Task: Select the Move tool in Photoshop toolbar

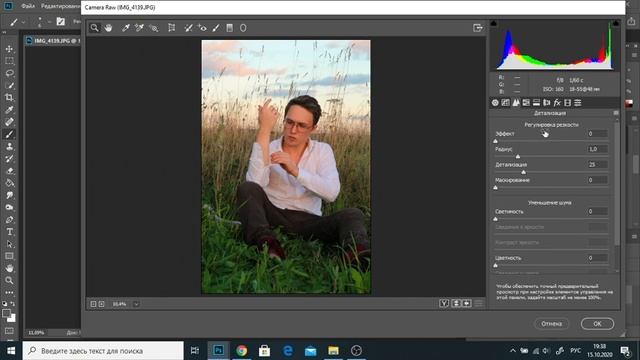Action: (x=9, y=49)
